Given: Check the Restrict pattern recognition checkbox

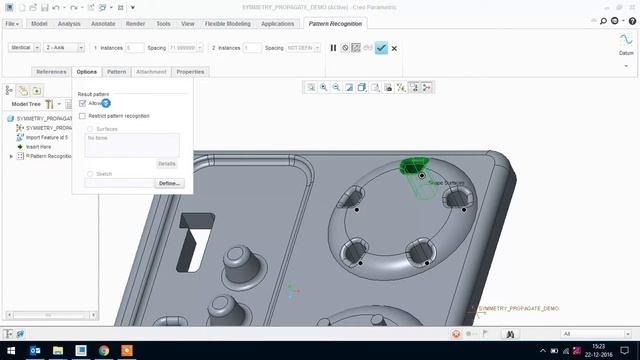Looking at the screenshot, I should coord(82,116).
